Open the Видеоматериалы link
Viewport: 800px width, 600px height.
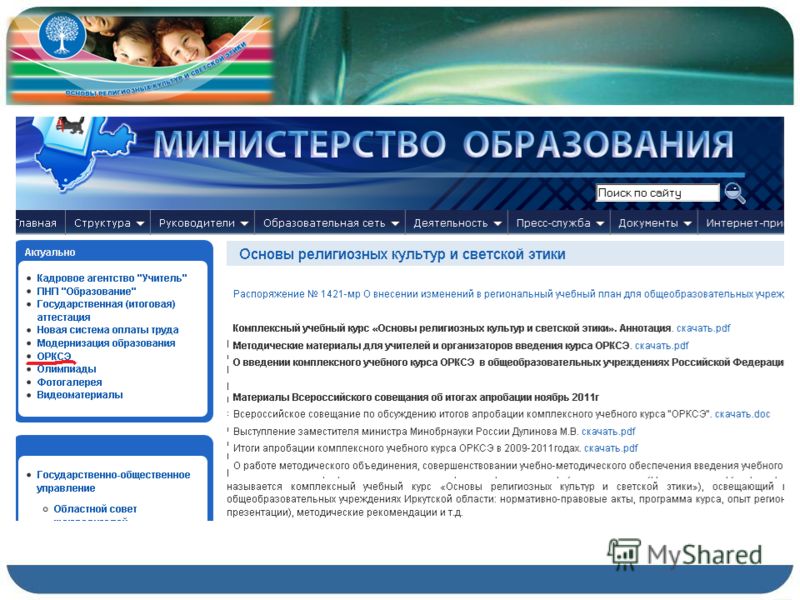[80, 395]
